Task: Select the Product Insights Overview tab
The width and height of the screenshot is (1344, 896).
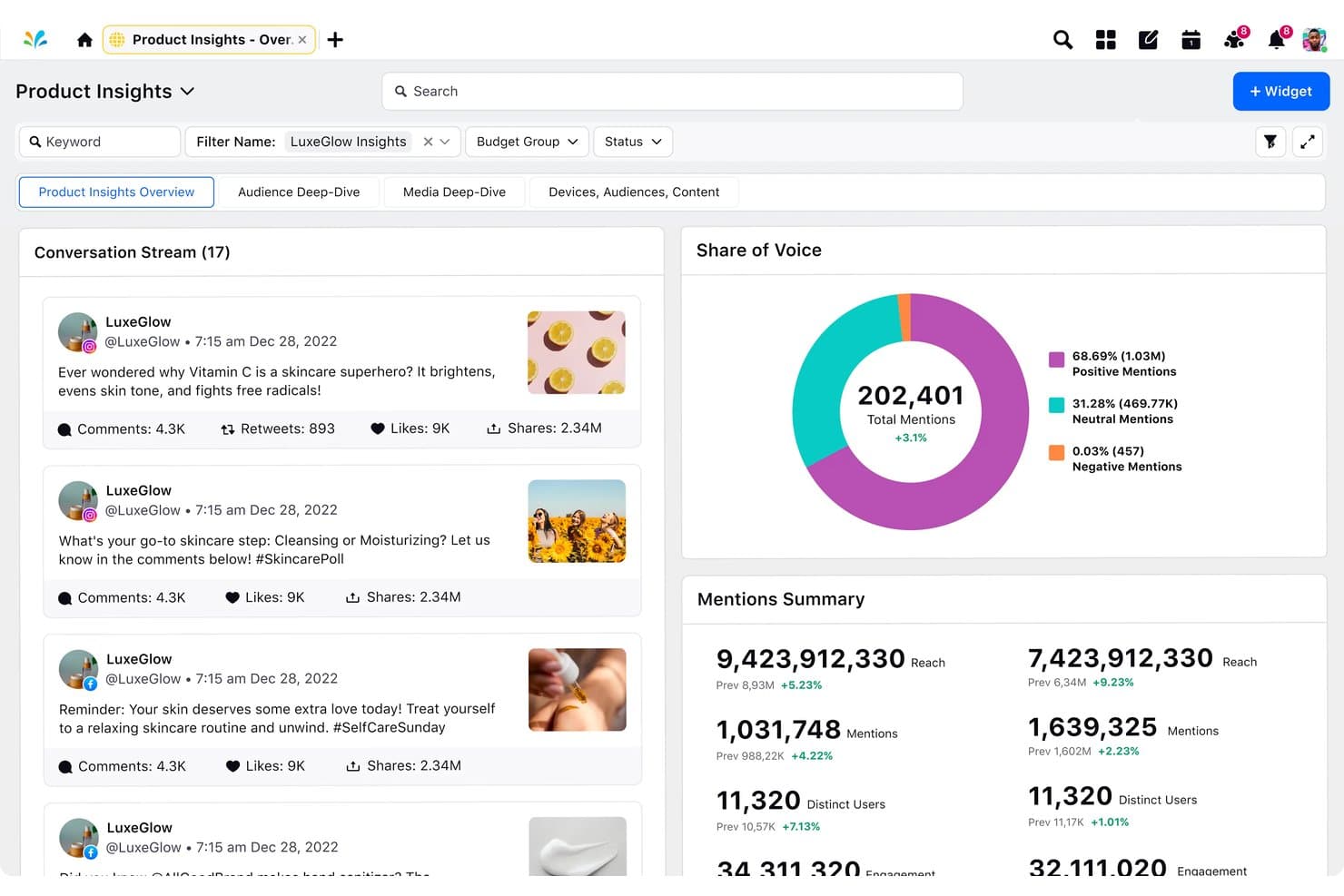Action: pyautogui.click(x=116, y=192)
